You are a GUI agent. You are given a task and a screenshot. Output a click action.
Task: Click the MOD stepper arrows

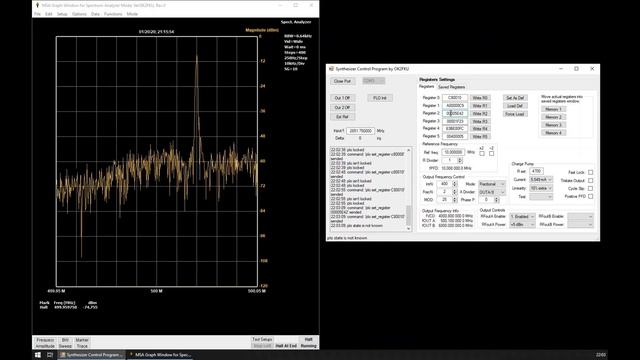coord(454,200)
